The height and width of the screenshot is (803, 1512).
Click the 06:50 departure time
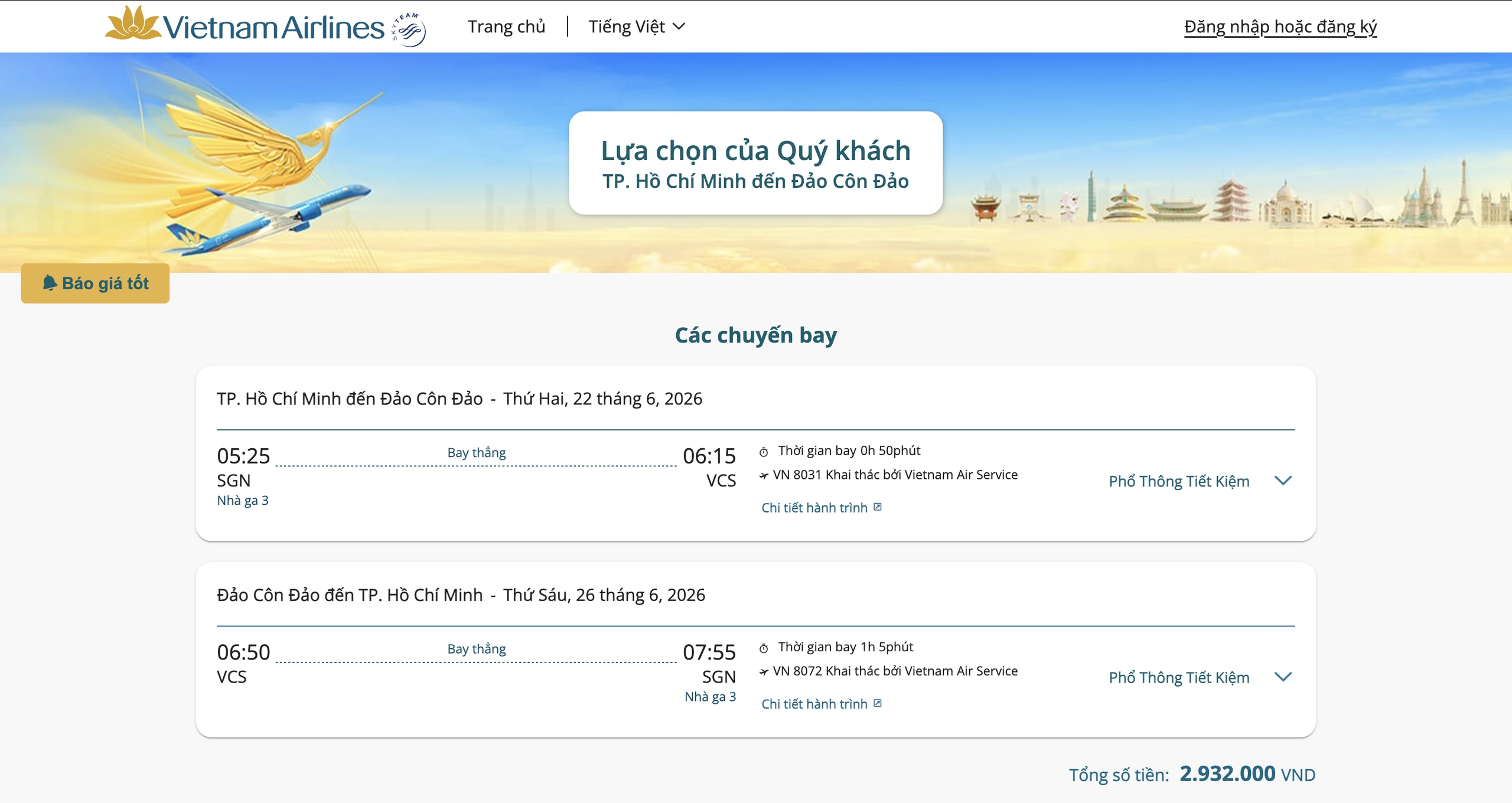(243, 652)
